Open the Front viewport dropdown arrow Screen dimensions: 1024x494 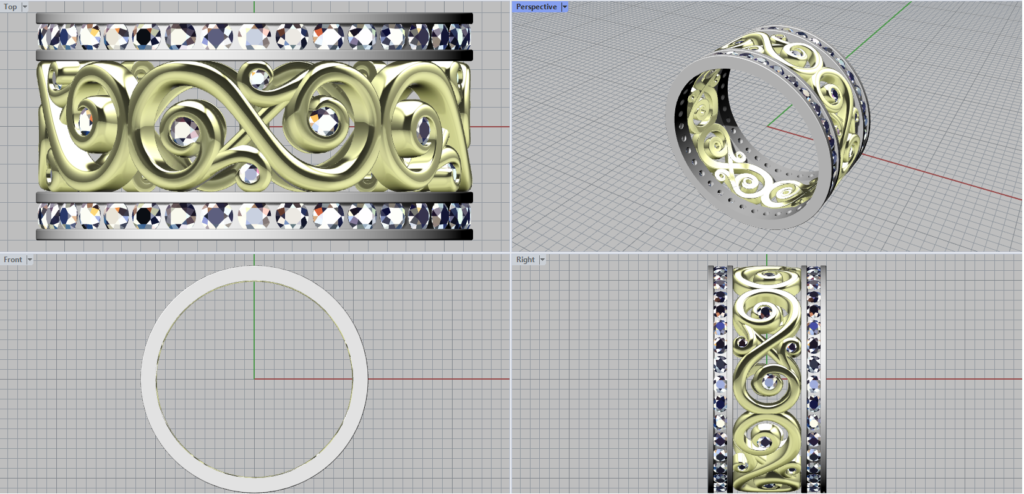click(30, 260)
